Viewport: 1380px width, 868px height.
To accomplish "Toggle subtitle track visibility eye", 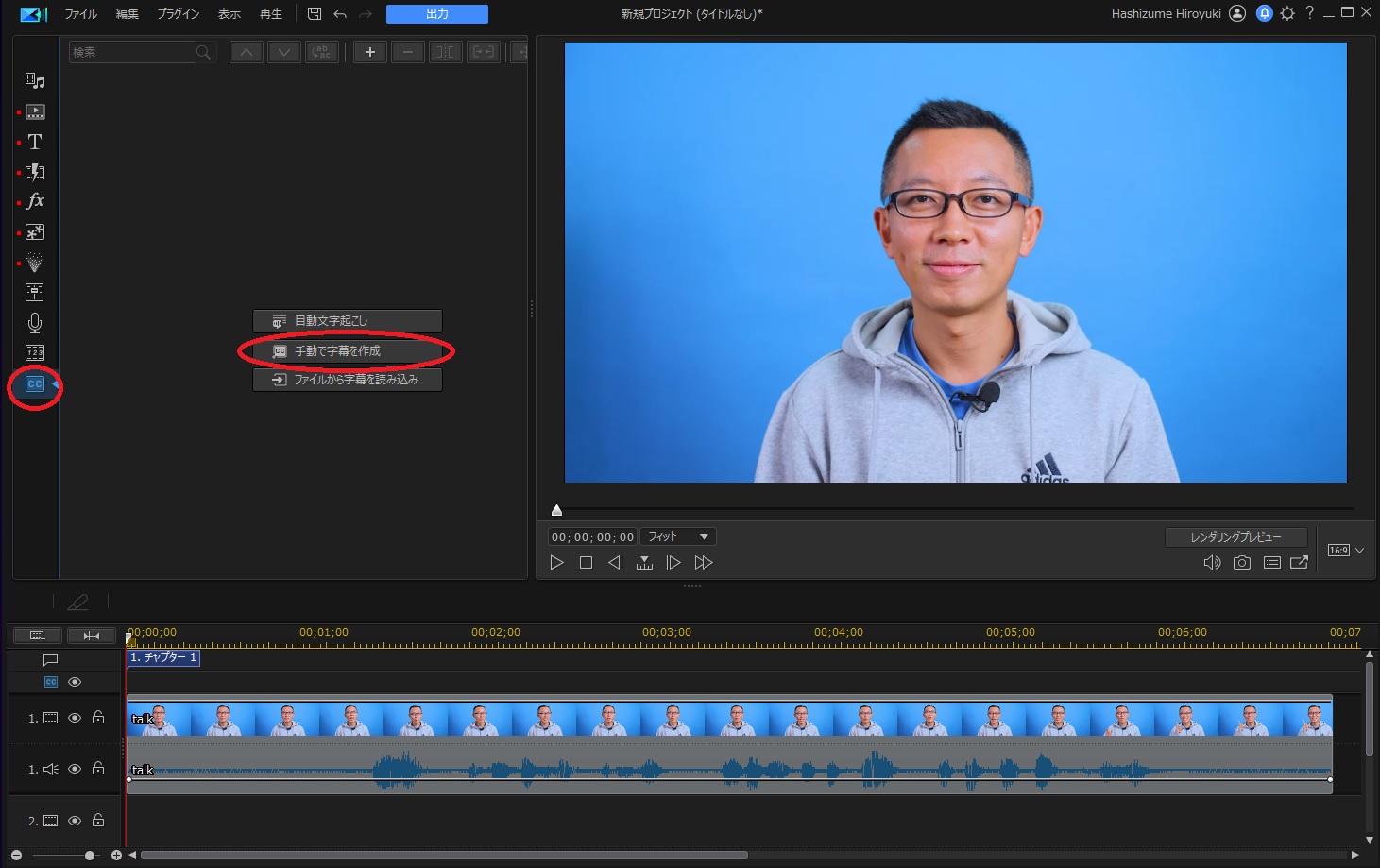I will (75, 682).
